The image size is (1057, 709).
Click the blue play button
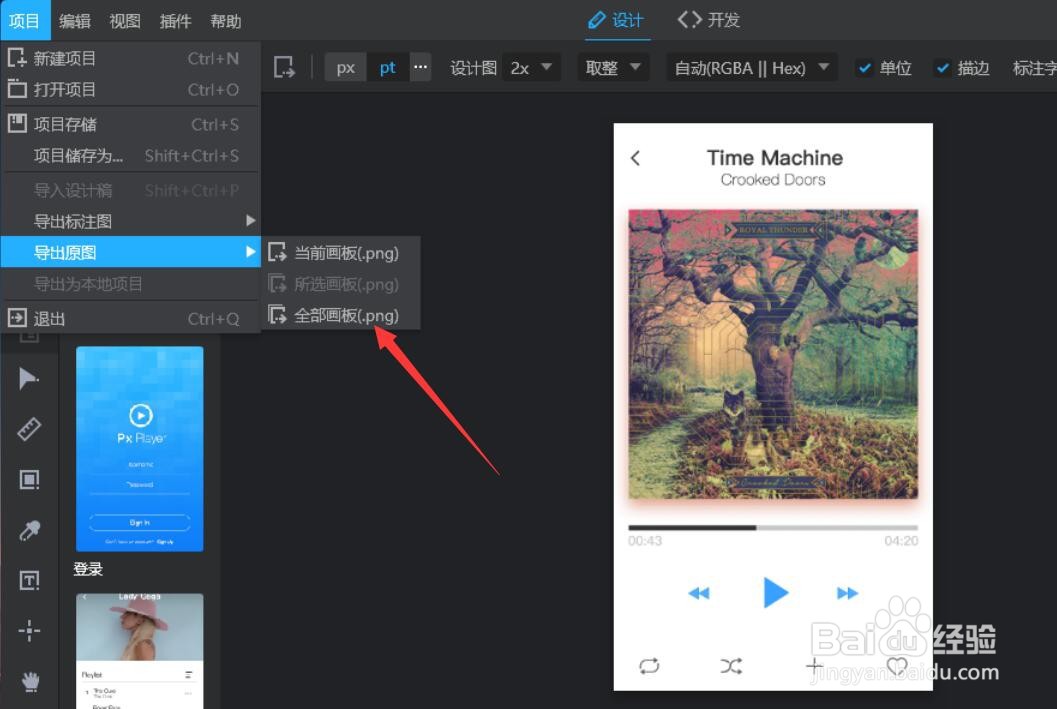tap(775, 592)
